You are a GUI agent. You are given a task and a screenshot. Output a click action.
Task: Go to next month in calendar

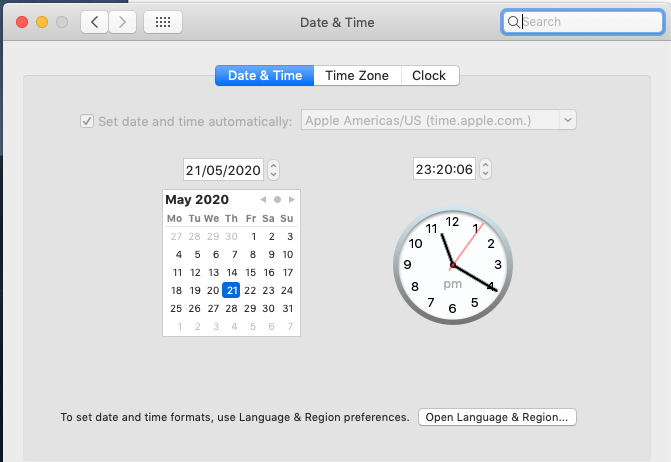coord(291,200)
